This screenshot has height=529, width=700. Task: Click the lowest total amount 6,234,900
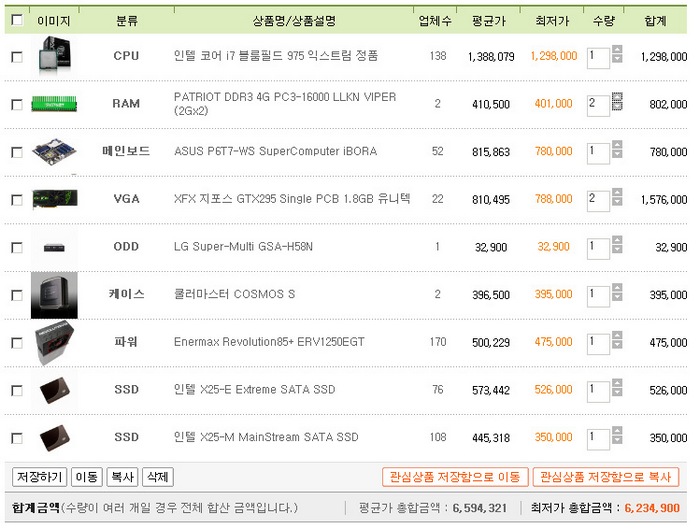click(x=652, y=508)
